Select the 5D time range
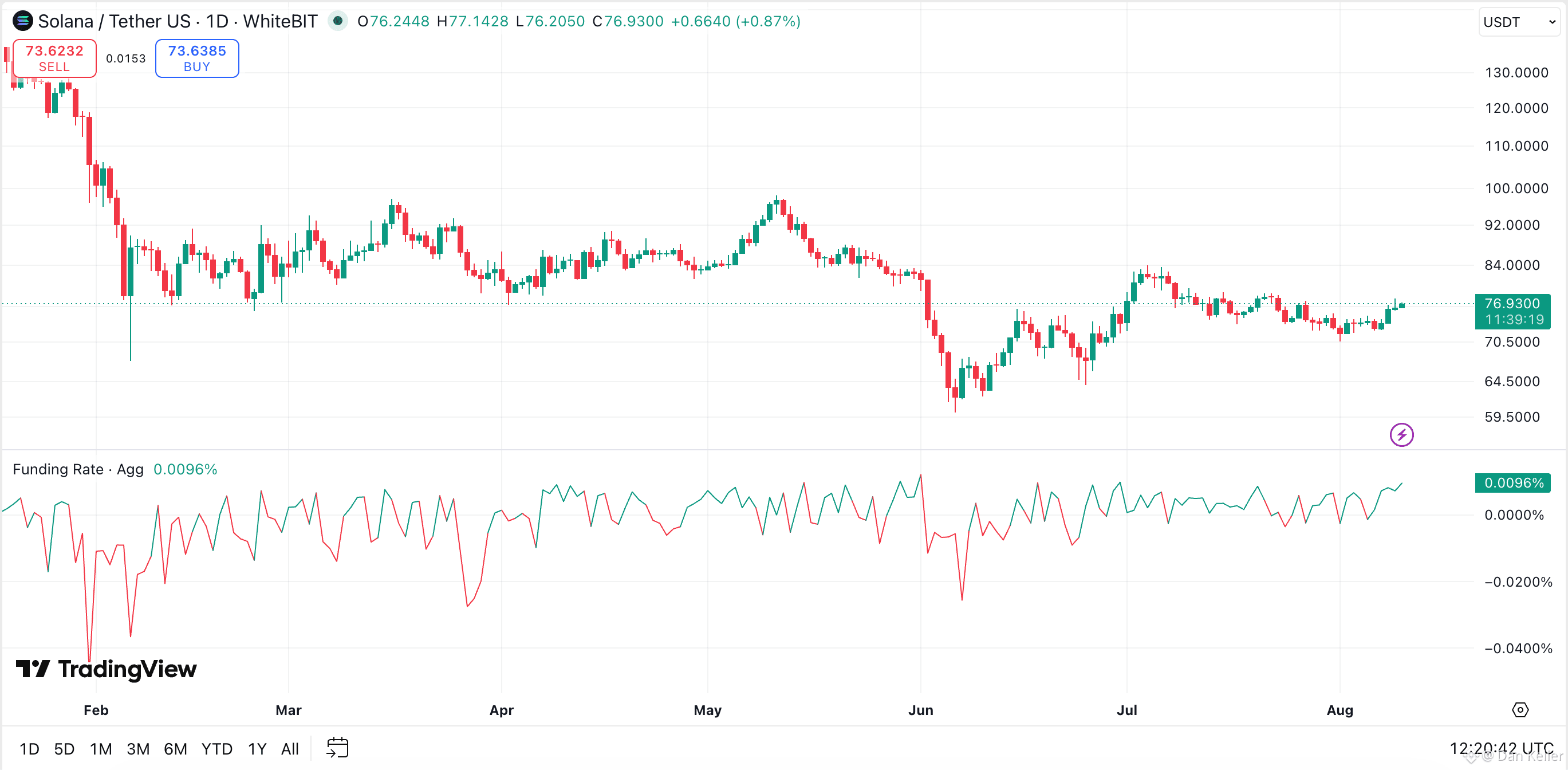 point(64,749)
